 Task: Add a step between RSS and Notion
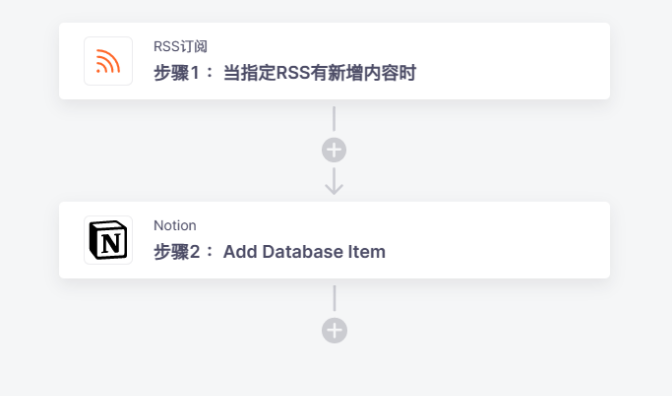[x=334, y=150]
